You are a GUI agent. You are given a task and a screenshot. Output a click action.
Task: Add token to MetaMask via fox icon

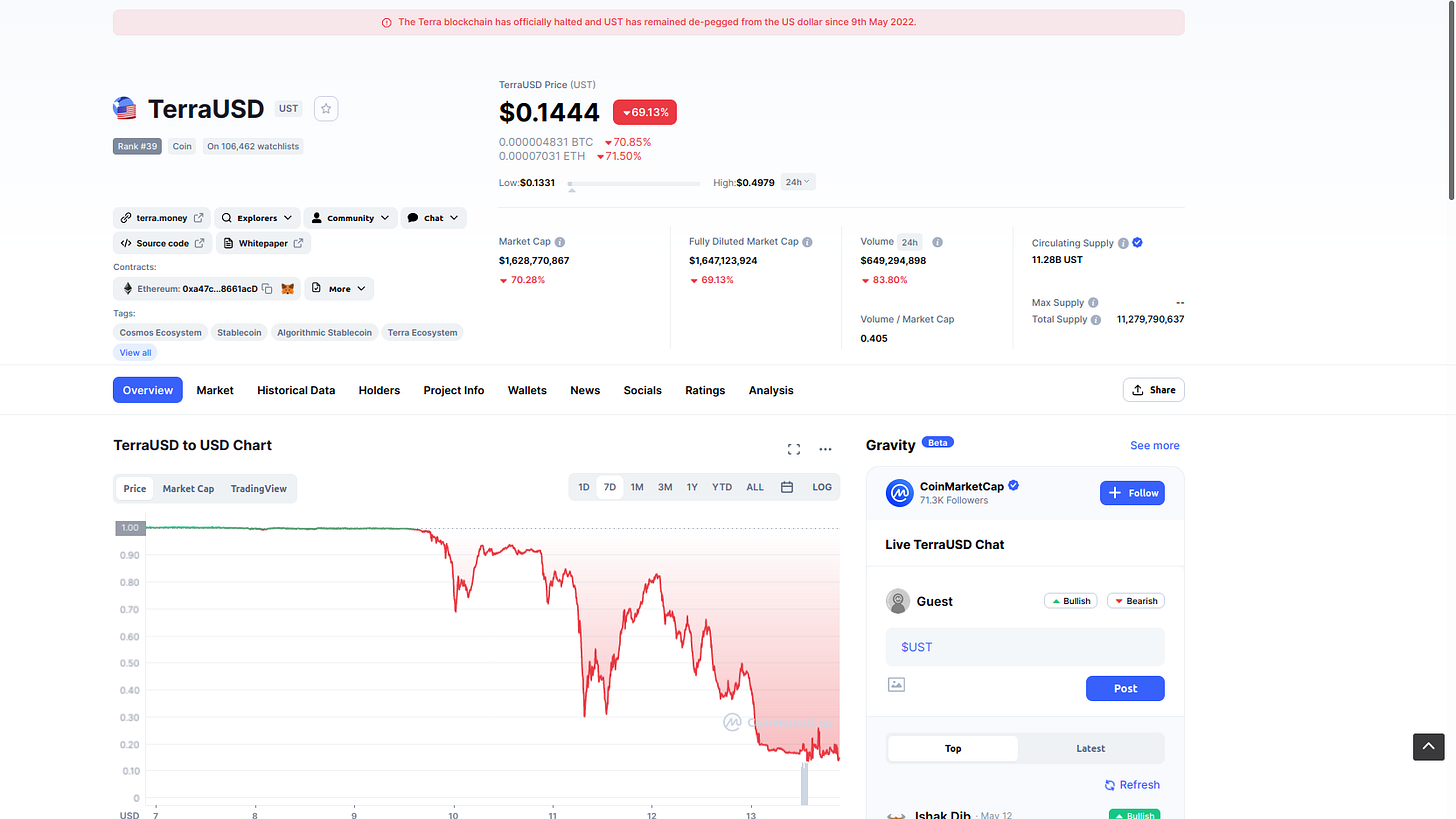click(x=287, y=289)
